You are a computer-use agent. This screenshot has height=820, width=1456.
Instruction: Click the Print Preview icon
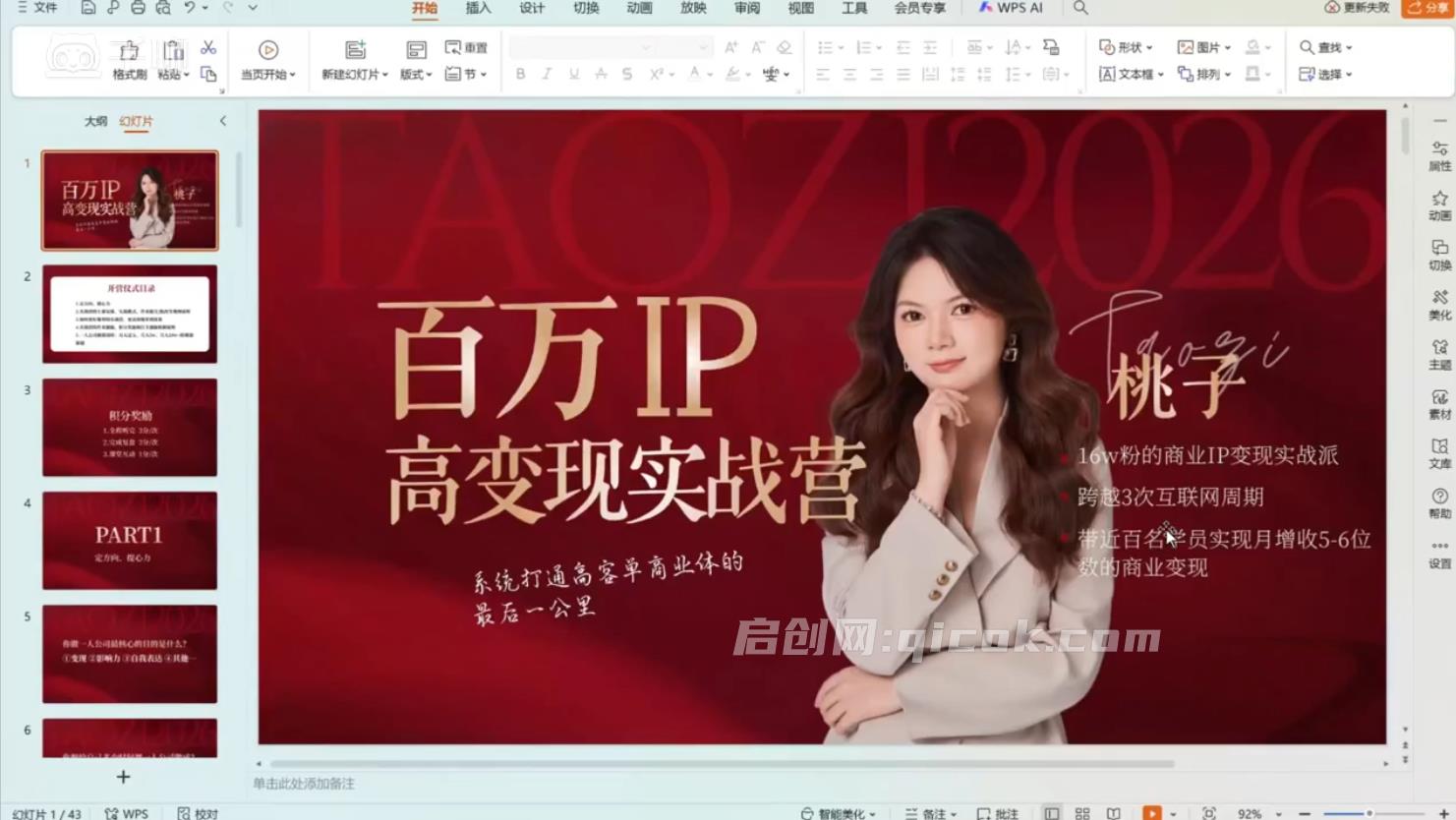coord(163,8)
